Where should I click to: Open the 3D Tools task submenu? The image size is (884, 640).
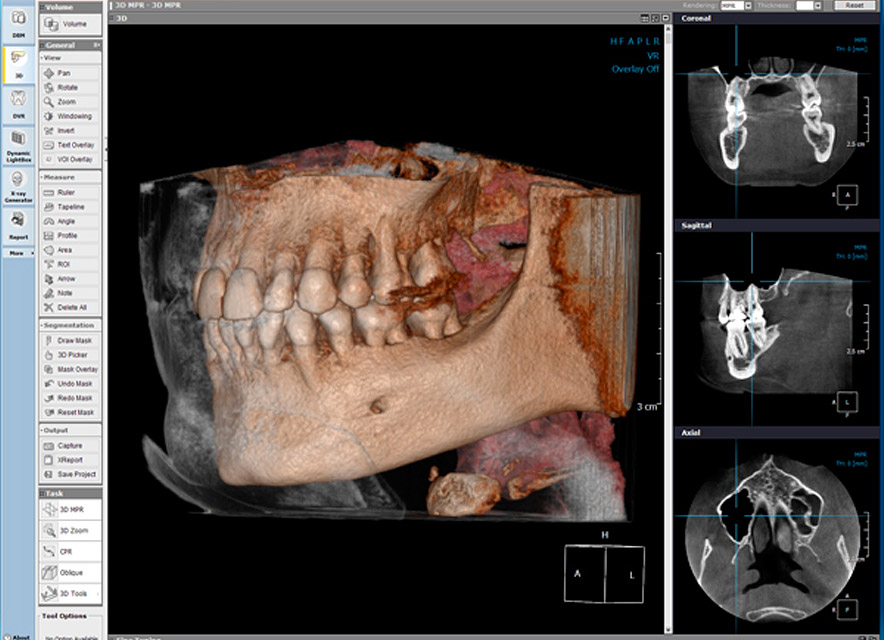click(70, 593)
